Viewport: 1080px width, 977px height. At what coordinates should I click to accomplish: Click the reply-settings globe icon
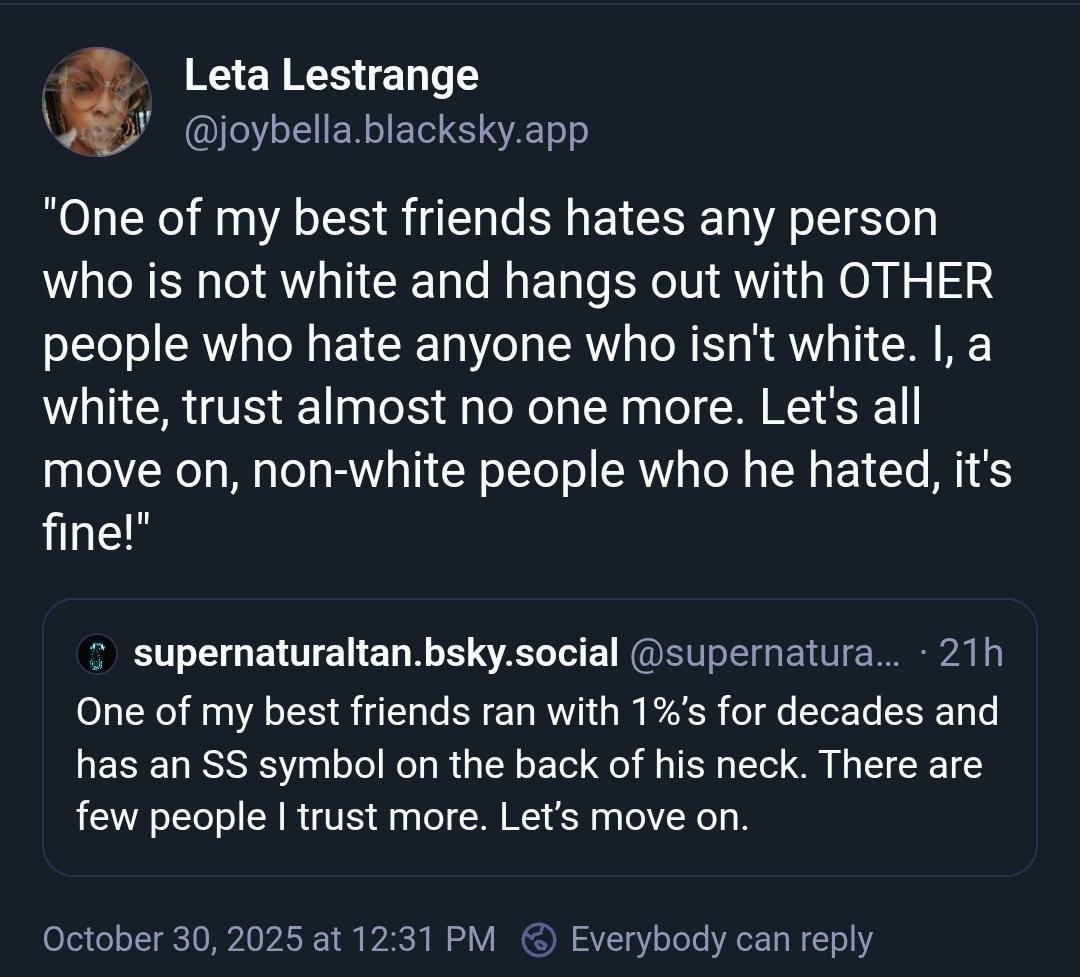click(x=540, y=939)
